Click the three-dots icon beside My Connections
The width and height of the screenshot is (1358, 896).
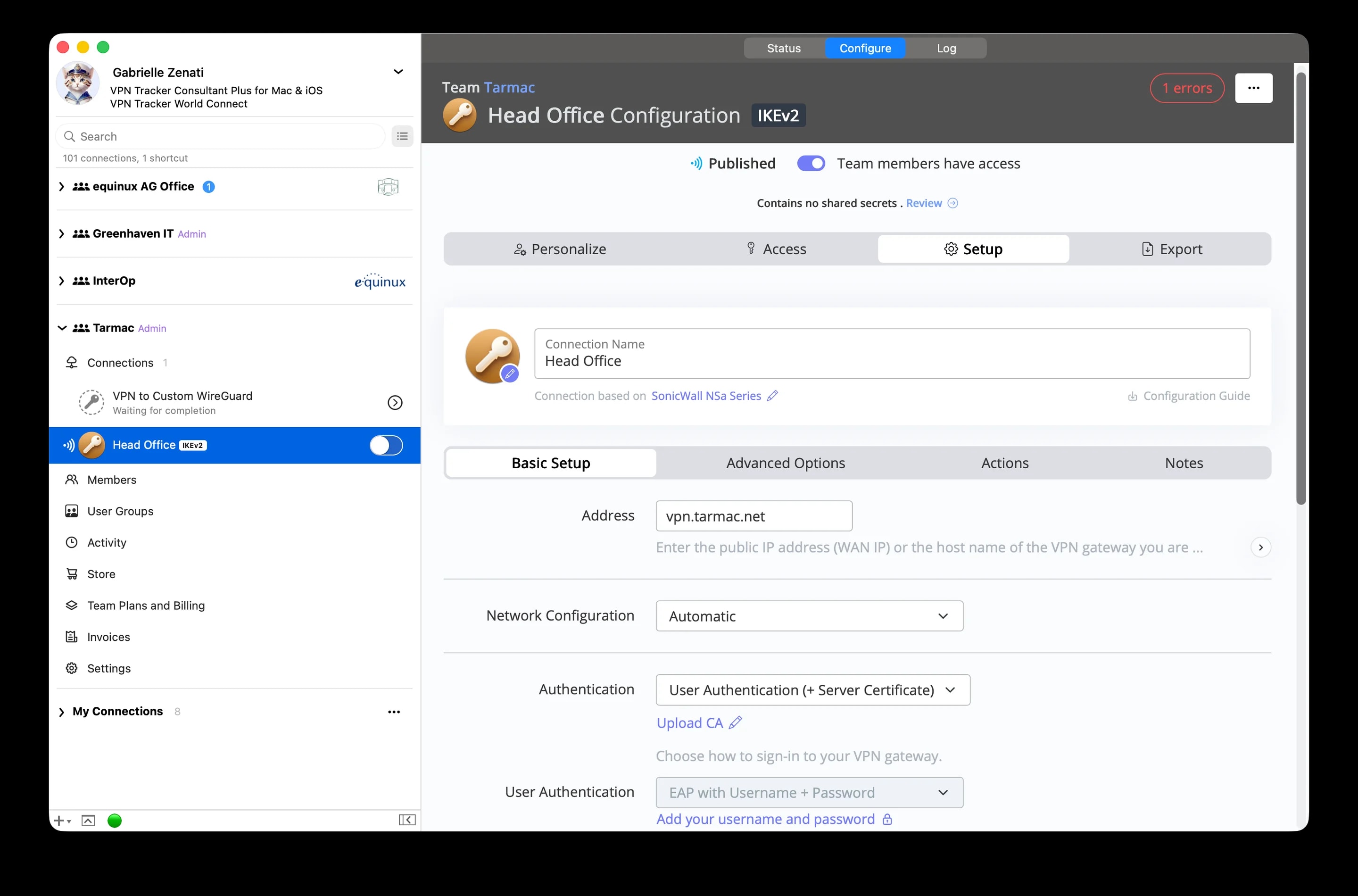coord(394,712)
